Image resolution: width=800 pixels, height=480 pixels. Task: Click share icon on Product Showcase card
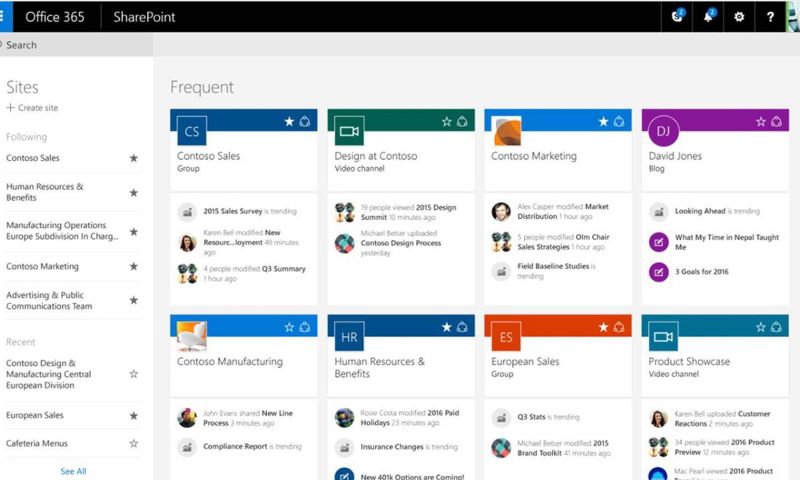777,327
